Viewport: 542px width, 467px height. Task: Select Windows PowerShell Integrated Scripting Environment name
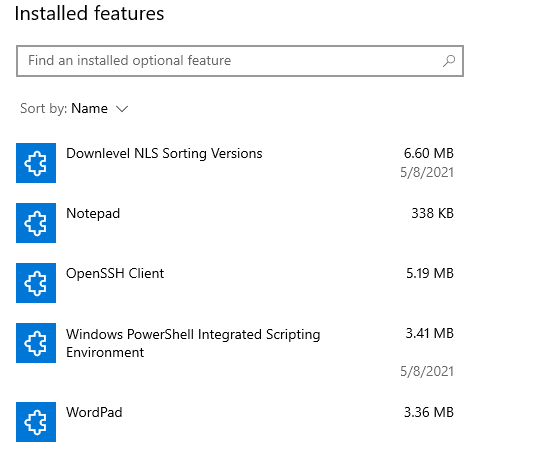[x=193, y=343]
